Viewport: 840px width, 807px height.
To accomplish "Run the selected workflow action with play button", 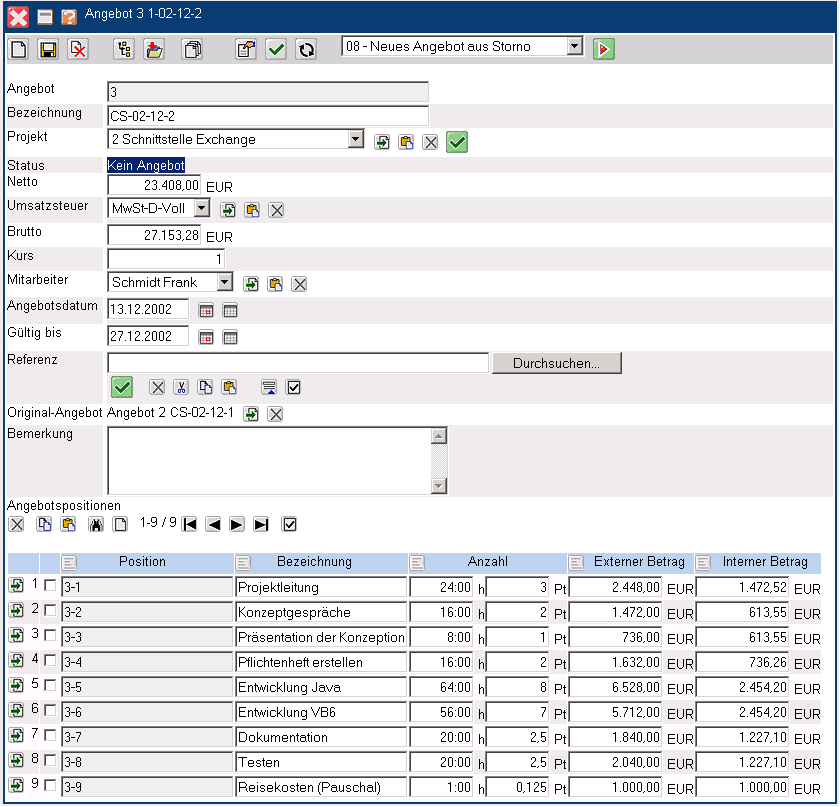I will tap(603, 49).
